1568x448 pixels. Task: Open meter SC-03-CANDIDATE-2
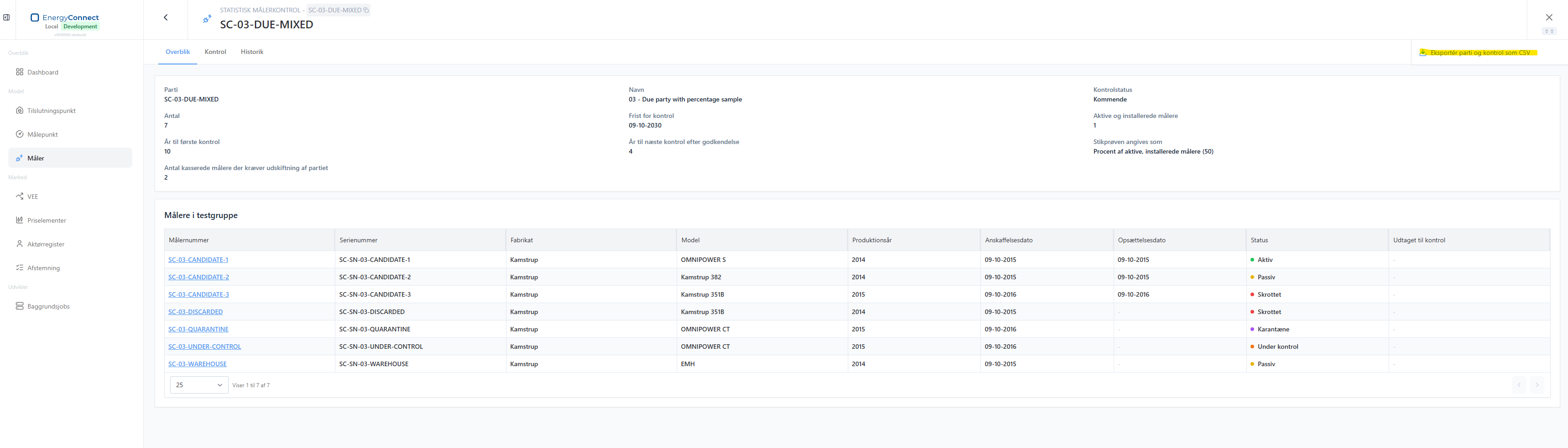click(199, 277)
